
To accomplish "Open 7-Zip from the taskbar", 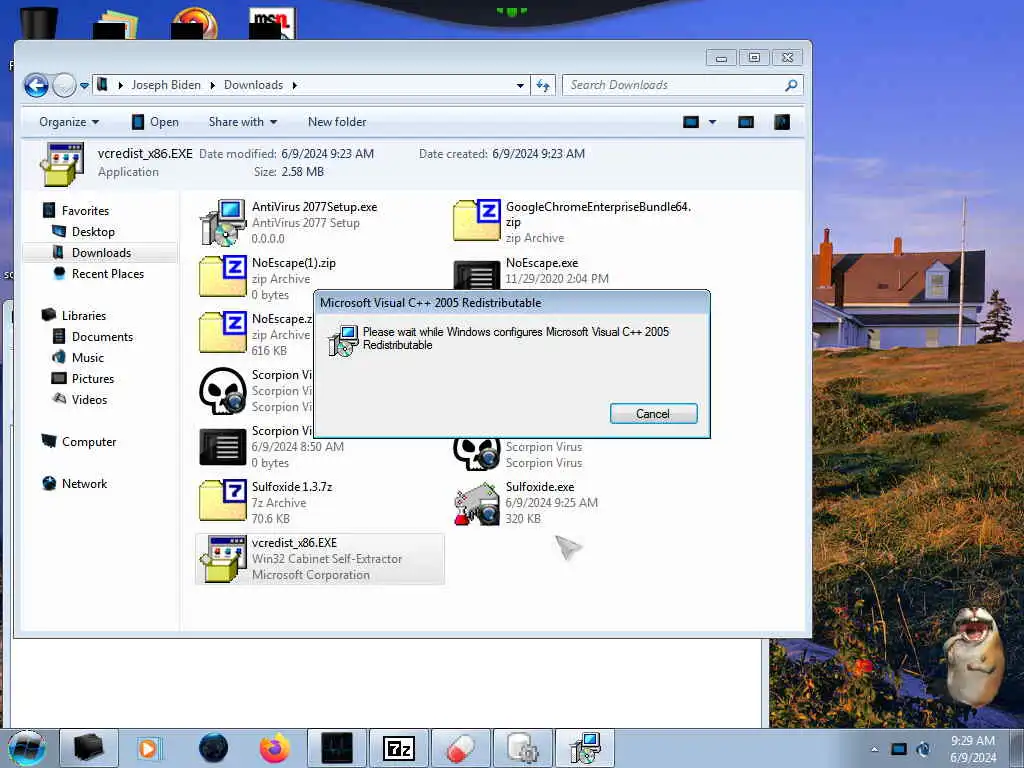I will [399, 748].
